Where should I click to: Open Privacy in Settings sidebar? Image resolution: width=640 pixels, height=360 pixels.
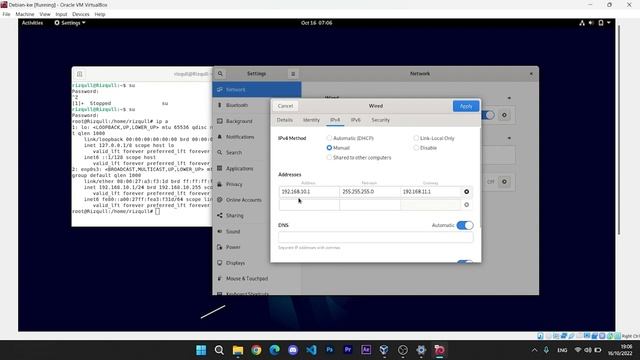257,184
